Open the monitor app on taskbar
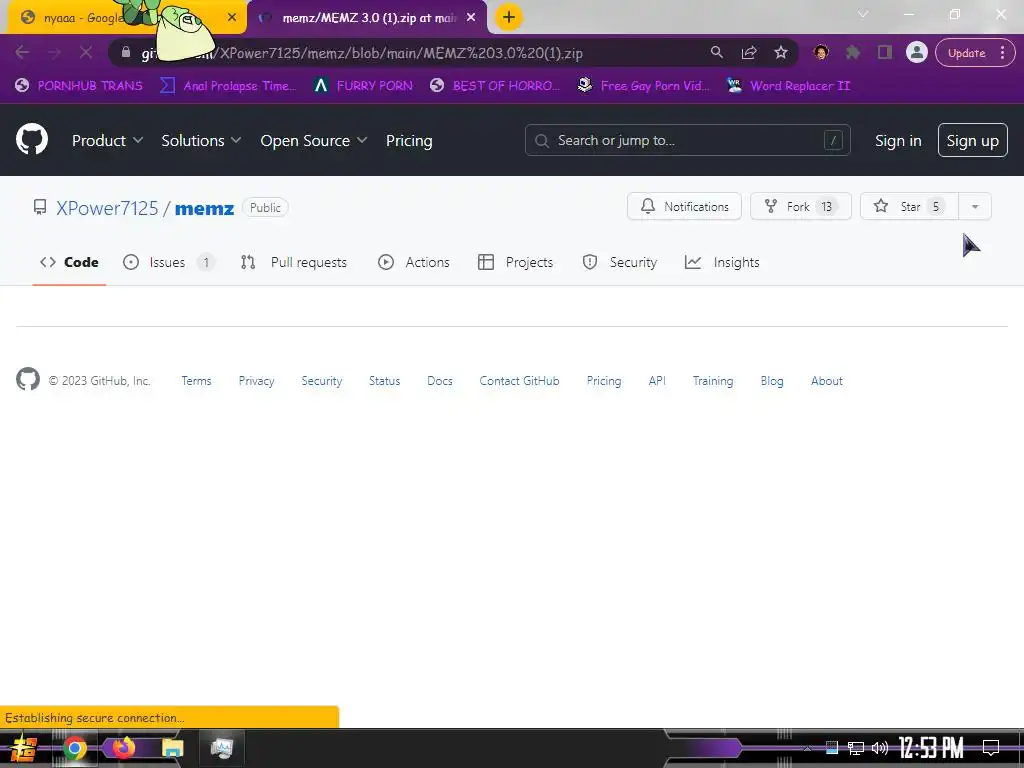This screenshot has height=768, width=1024. pos(222,748)
